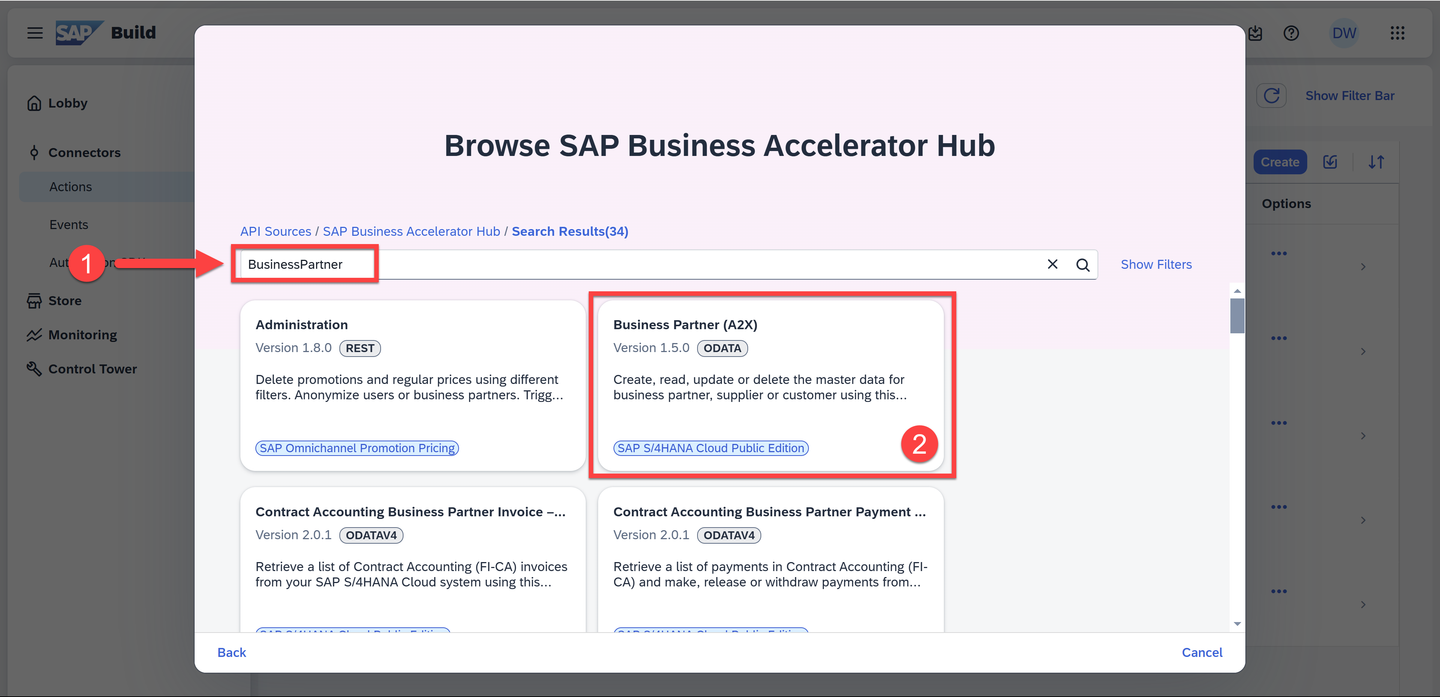Click Search Results(34) breadcrumb text

570,231
